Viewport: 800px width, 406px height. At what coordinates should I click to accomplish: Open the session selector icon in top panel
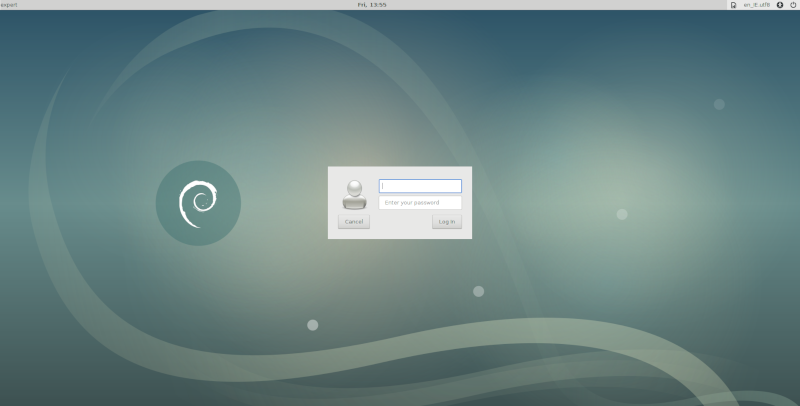(x=733, y=5)
